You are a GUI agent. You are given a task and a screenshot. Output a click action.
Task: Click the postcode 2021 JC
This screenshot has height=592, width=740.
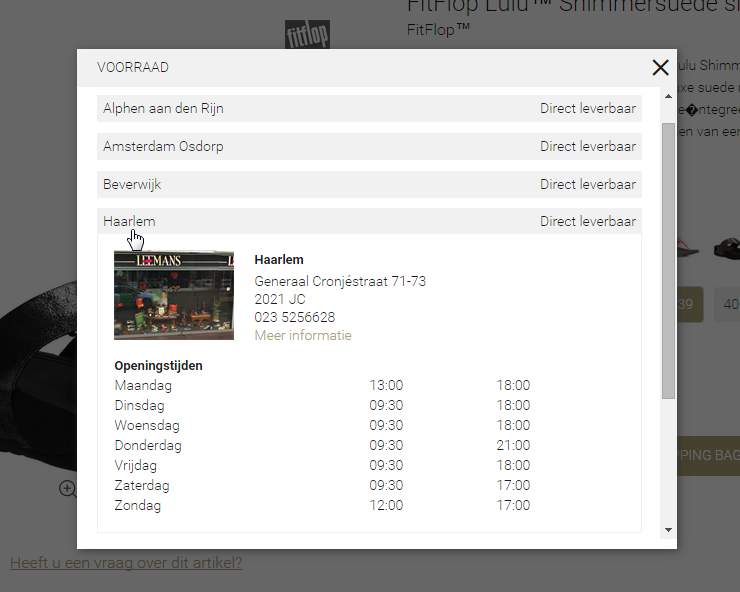pyautogui.click(x=280, y=299)
